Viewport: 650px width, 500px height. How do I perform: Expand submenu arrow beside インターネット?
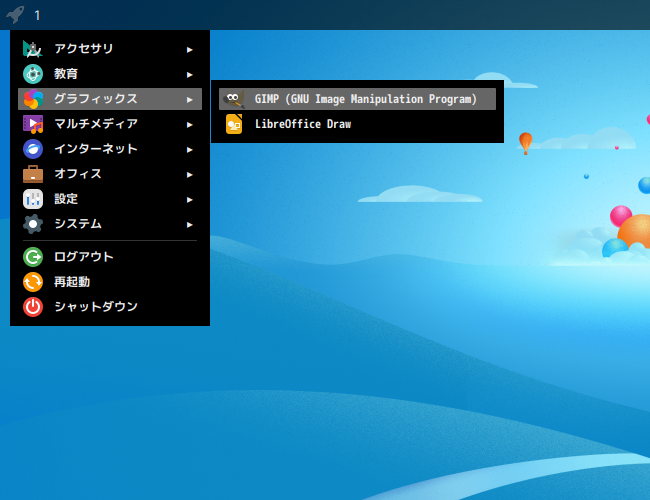[189, 150]
